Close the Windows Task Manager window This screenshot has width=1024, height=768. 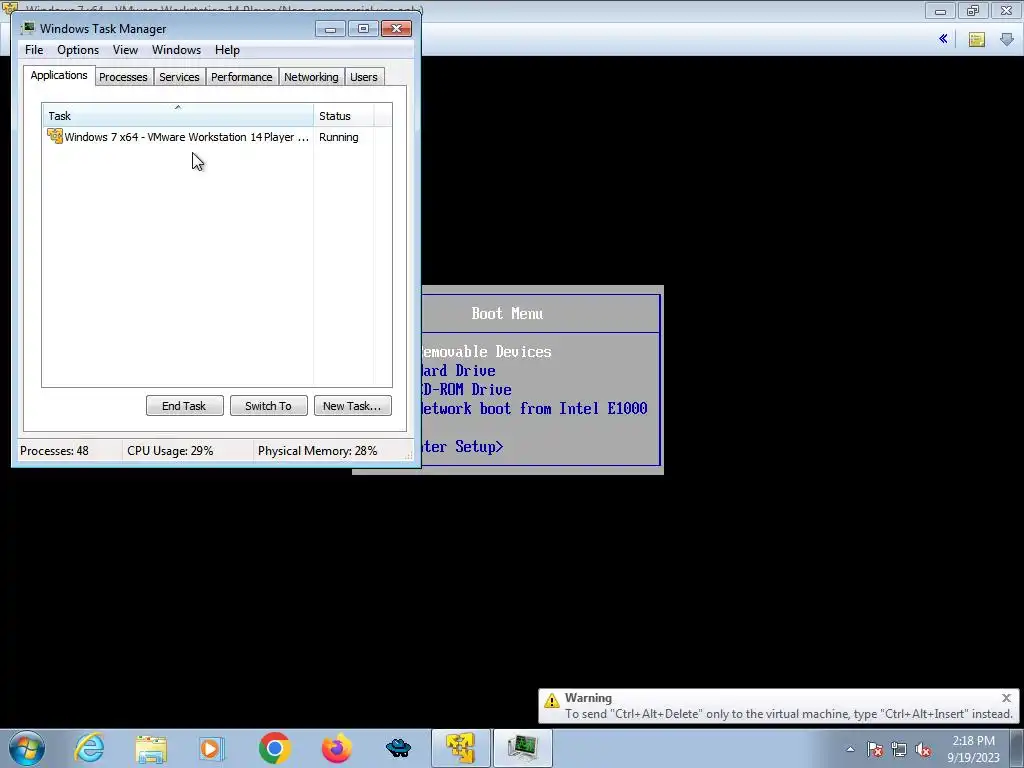click(x=396, y=29)
